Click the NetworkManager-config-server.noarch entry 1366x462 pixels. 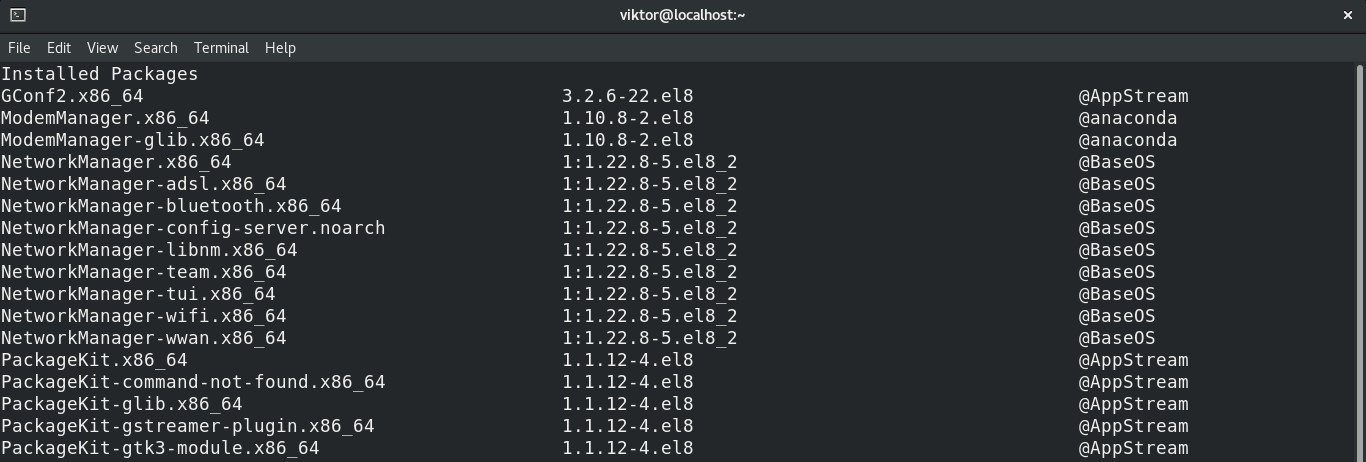(x=193, y=228)
